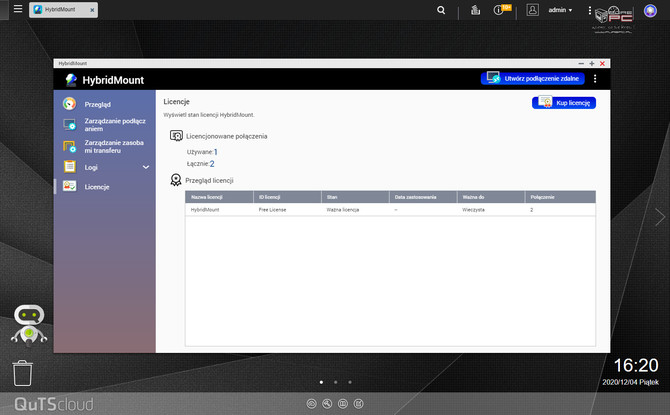Expand the Logi chevron
670x415 pixels.
[146, 167]
